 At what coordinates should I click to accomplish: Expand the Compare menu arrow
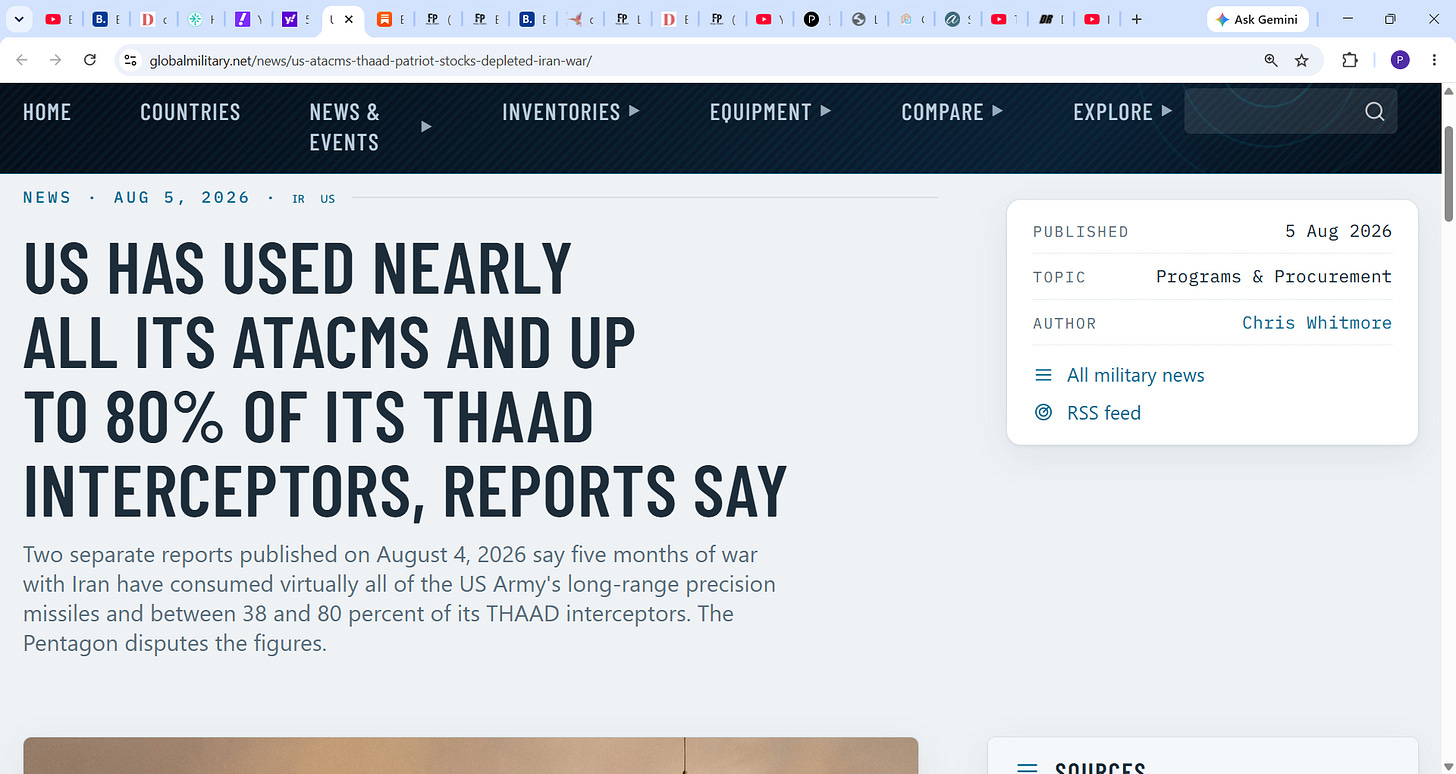pos(997,111)
